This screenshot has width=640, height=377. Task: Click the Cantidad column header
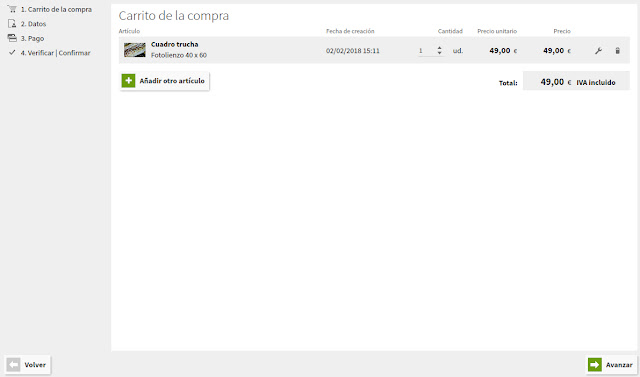[x=450, y=31]
